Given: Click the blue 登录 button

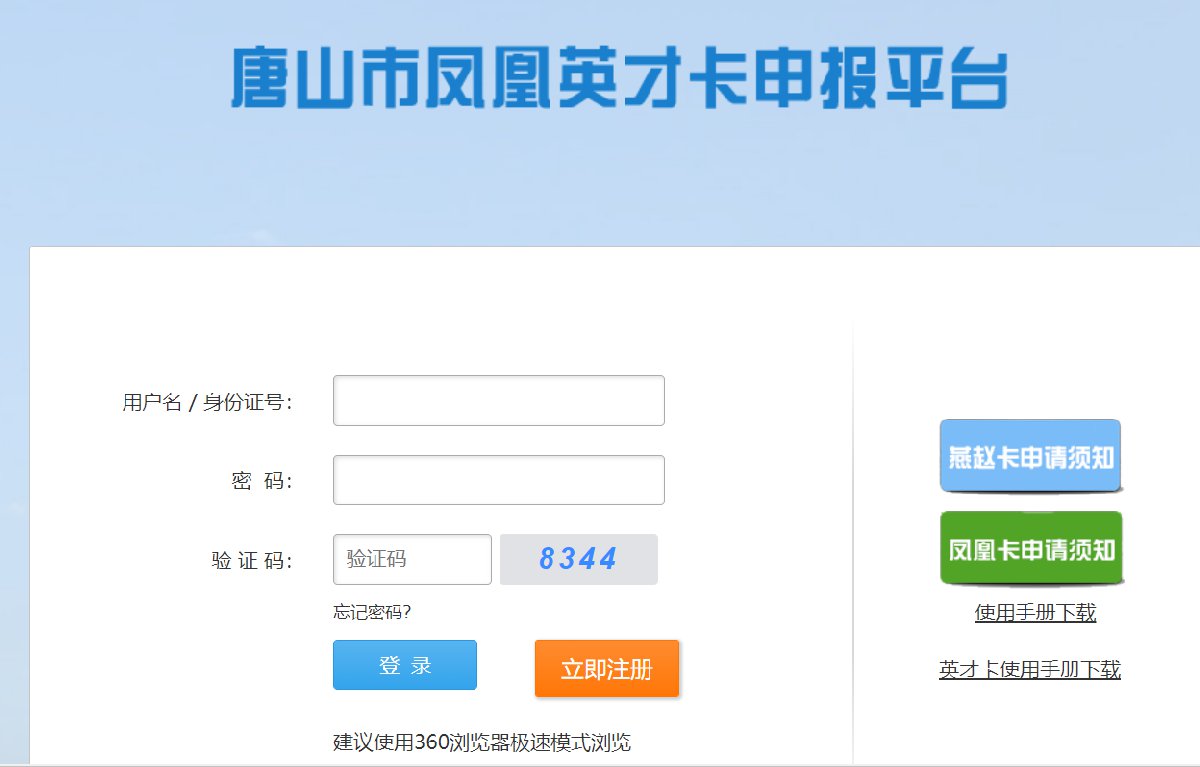Looking at the screenshot, I should pyautogui.click(x=405, y=665).
